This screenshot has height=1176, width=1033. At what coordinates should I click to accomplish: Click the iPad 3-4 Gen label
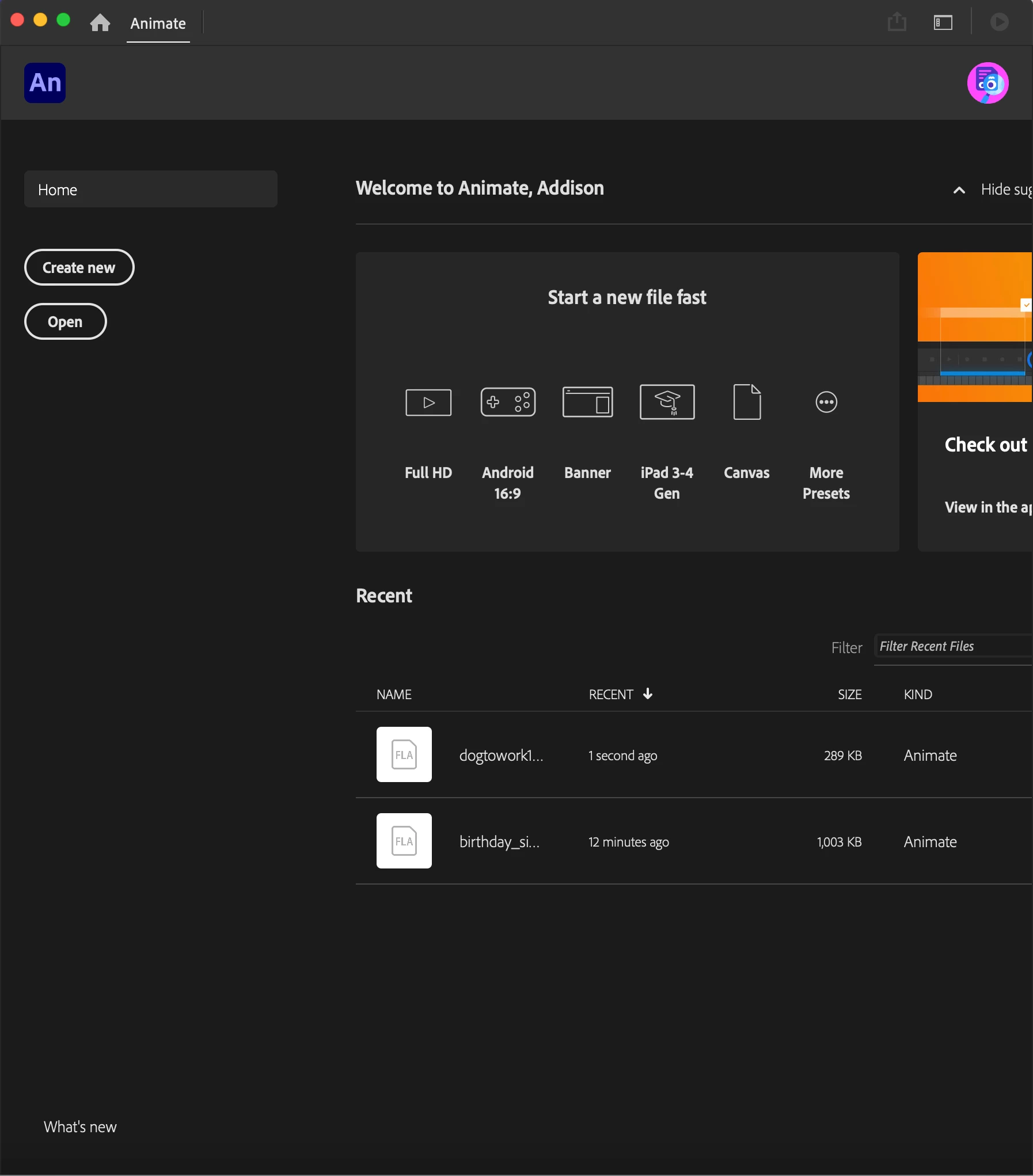tap(667, 483)
